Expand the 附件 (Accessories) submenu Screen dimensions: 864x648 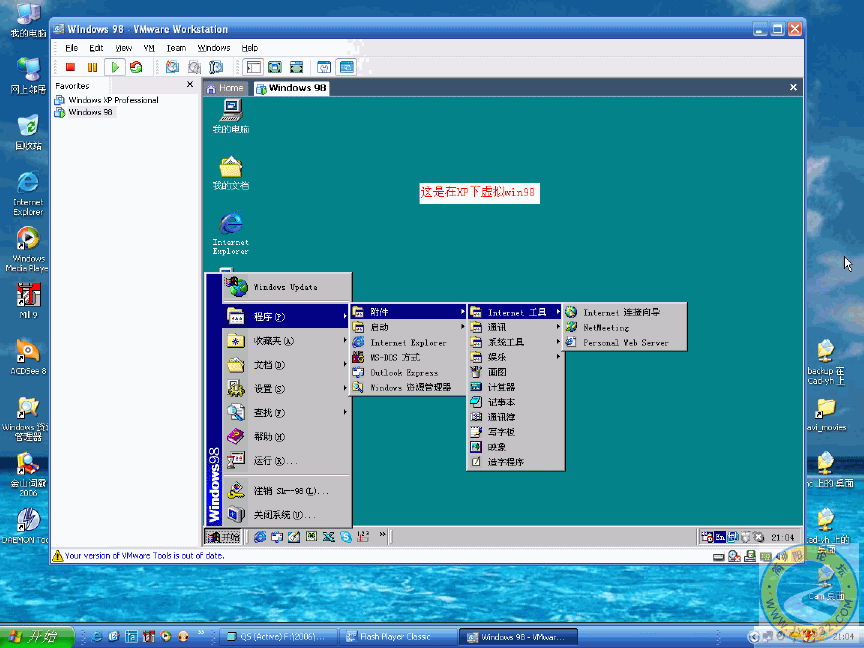(408, 312)
